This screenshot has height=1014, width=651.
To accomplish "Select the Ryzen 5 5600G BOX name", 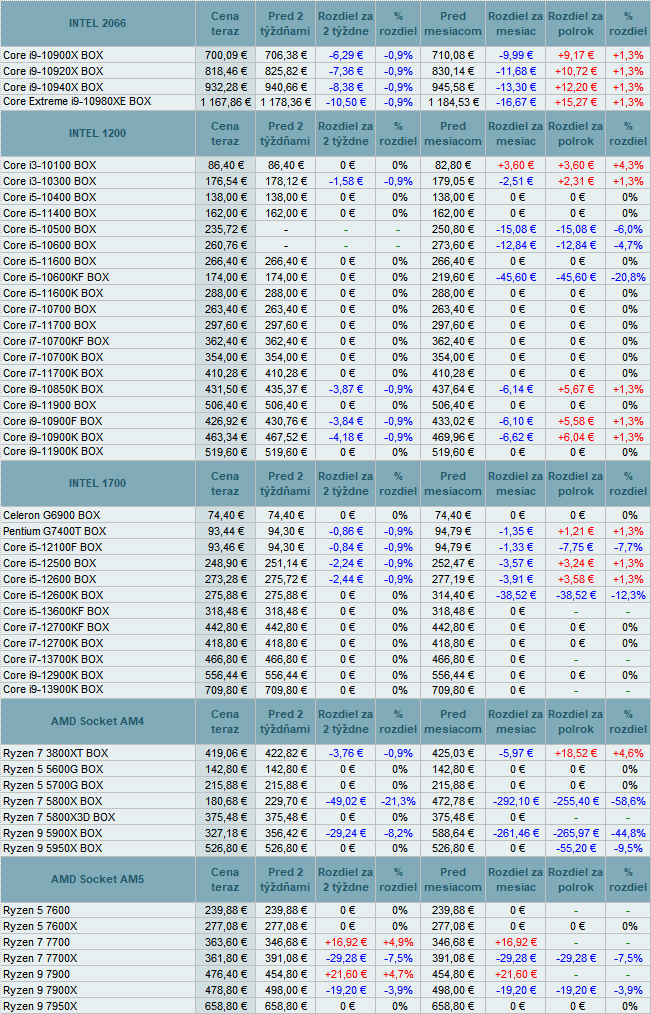I will pyautogui.click(x=53, y=770).
